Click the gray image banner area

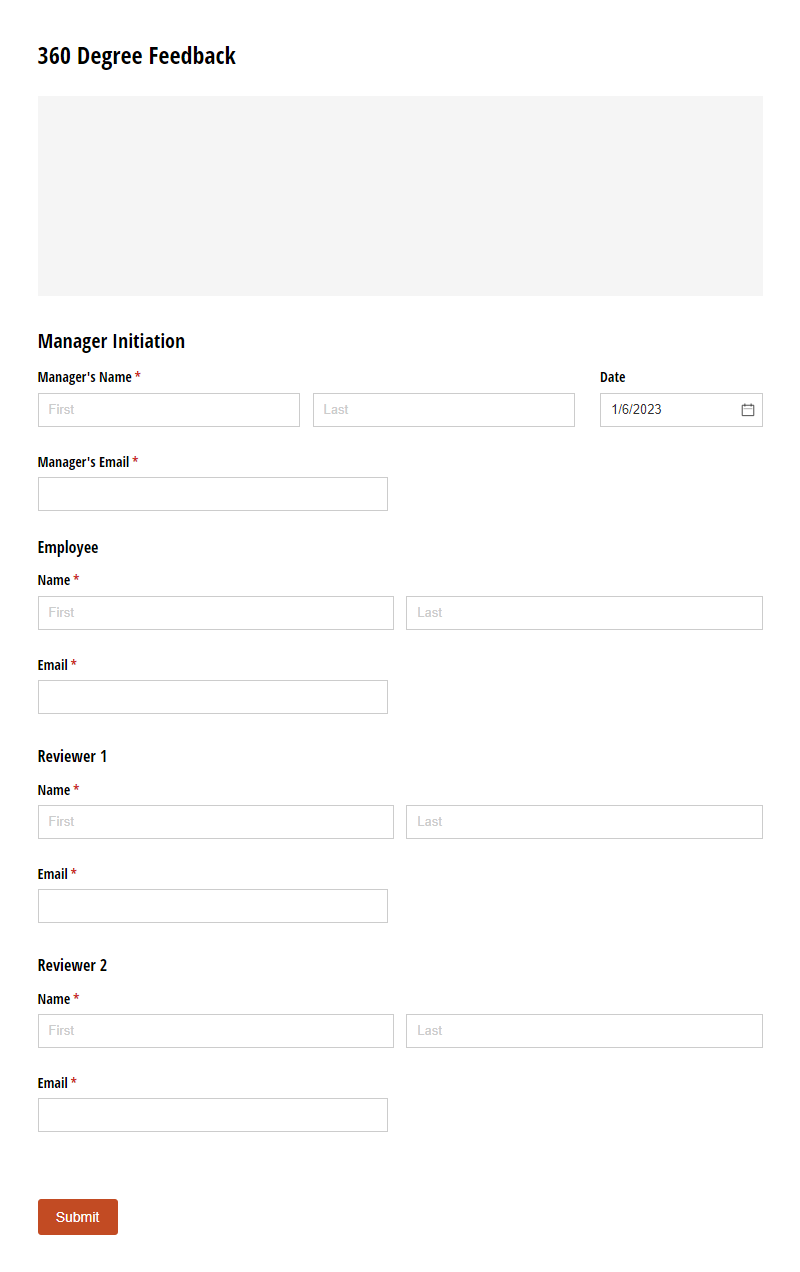coord(400,196)
